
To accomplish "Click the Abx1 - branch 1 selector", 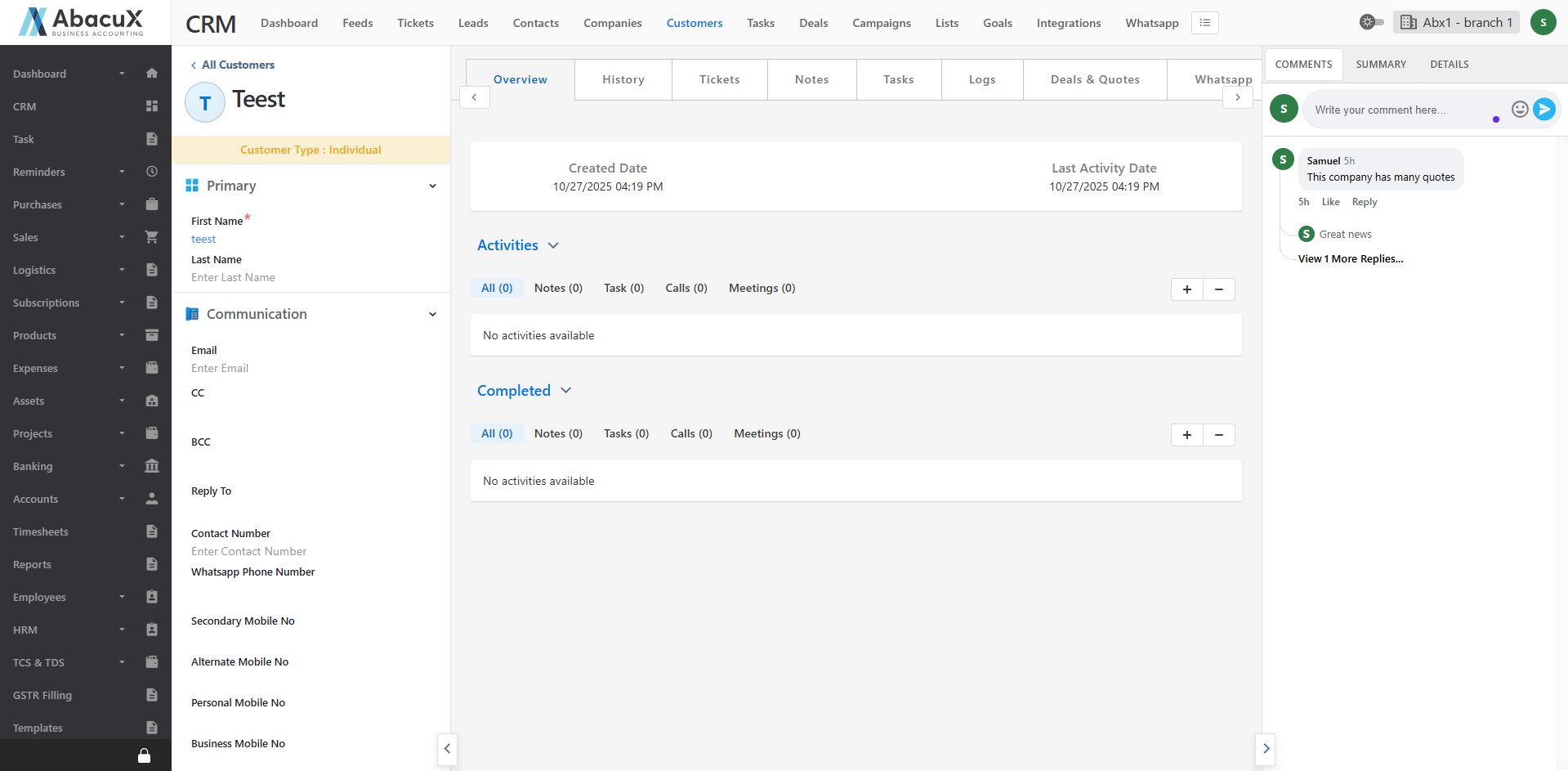I will point(1455,22).
